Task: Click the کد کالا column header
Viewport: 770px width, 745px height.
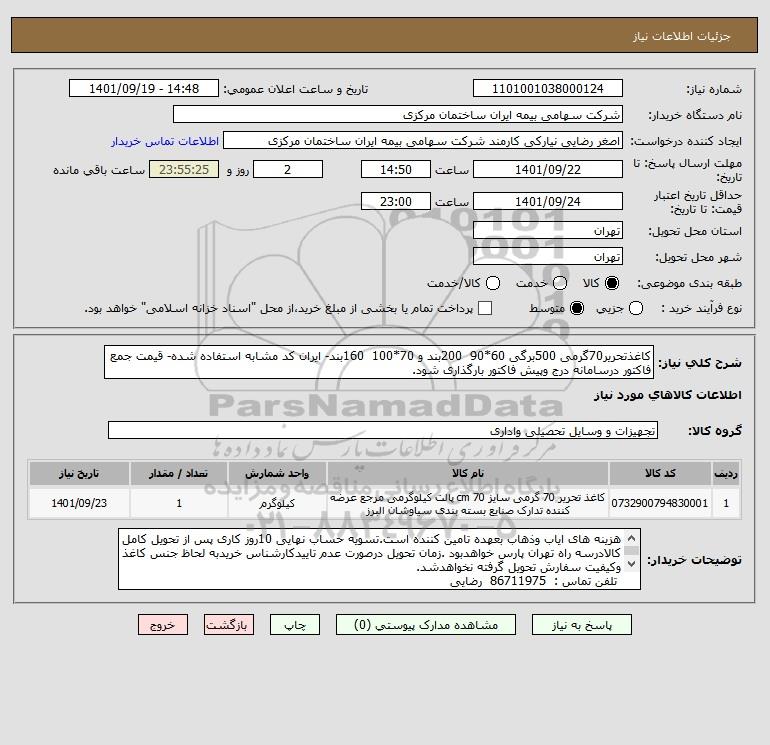Action: click(x=660, y=473)
